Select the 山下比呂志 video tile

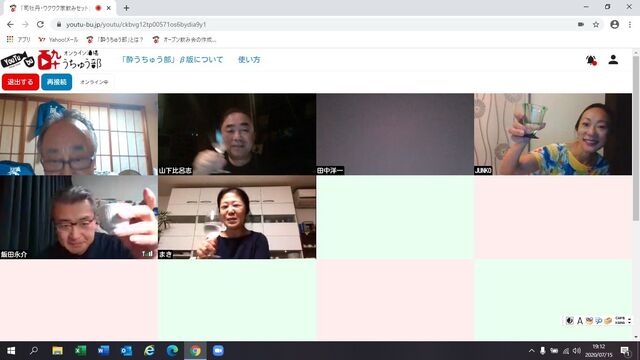pyautogui.click(x=237, y=134)
